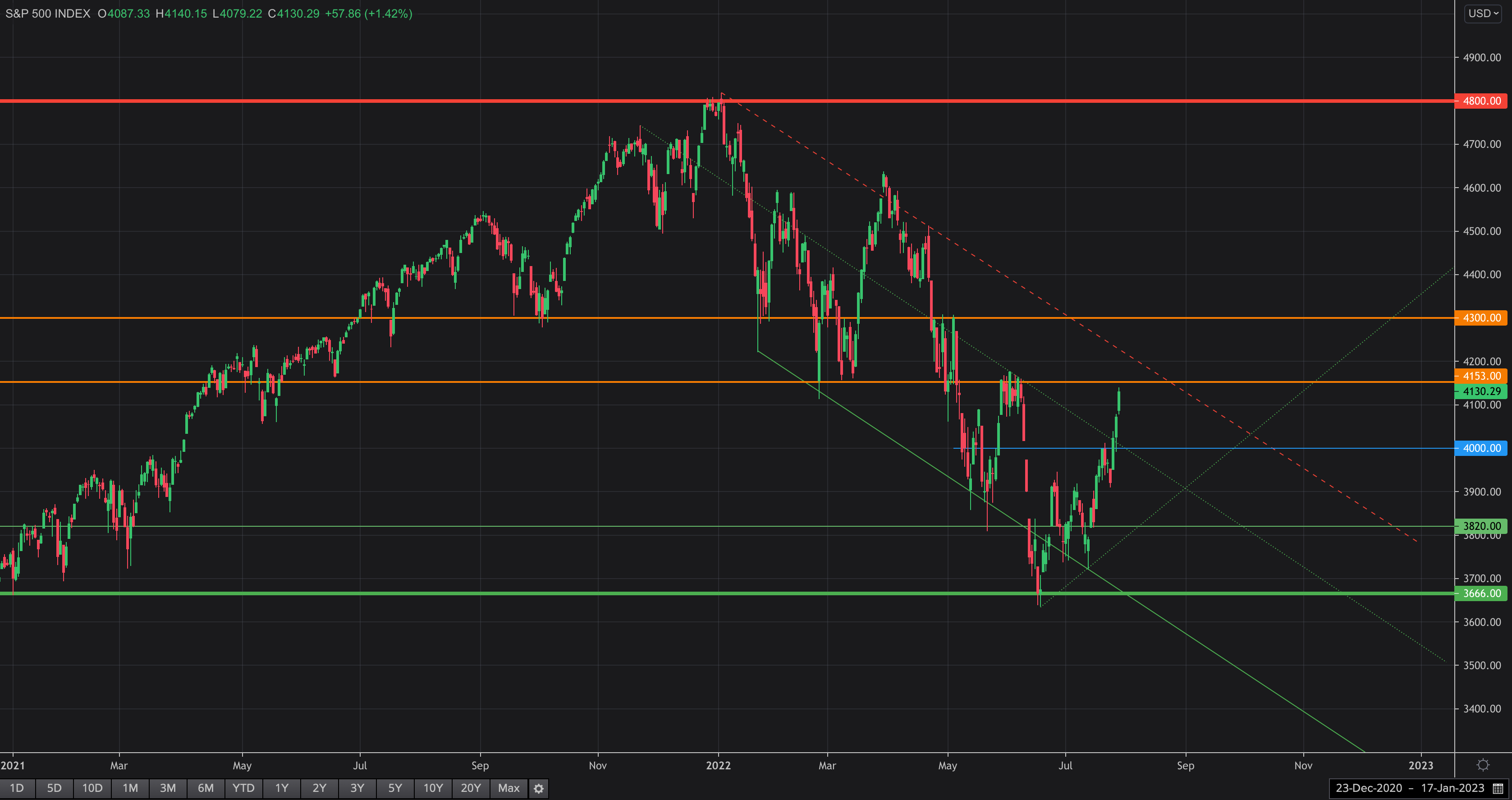Select the 5D time range
1512x800 pixels.
pos(55,788)
